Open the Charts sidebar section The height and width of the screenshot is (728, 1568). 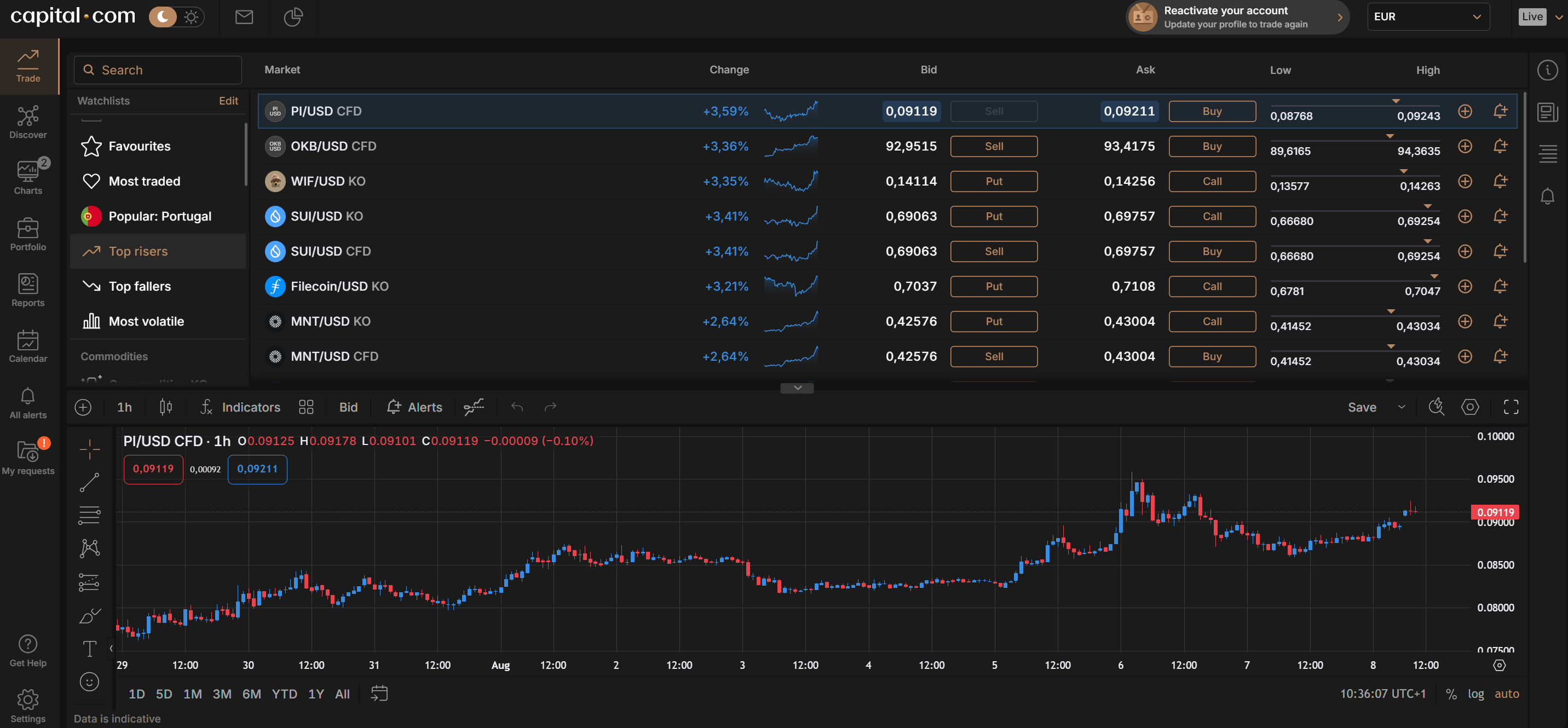coord(28,177)
